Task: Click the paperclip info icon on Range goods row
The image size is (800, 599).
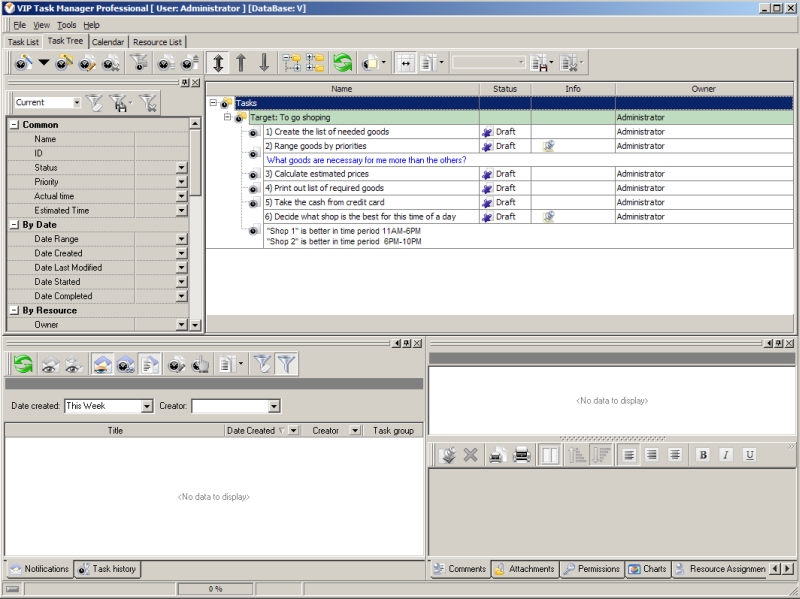Action: tap(548, 146)
